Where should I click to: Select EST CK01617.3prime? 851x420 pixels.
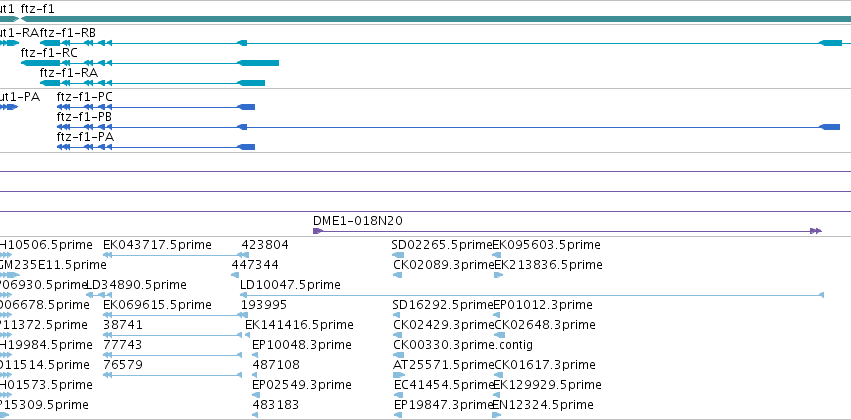coord(545,365)
